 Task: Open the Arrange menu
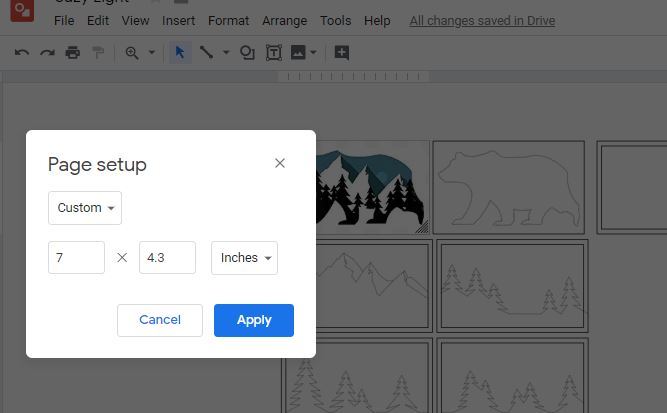pyautogui.click(x=285, y=20)
